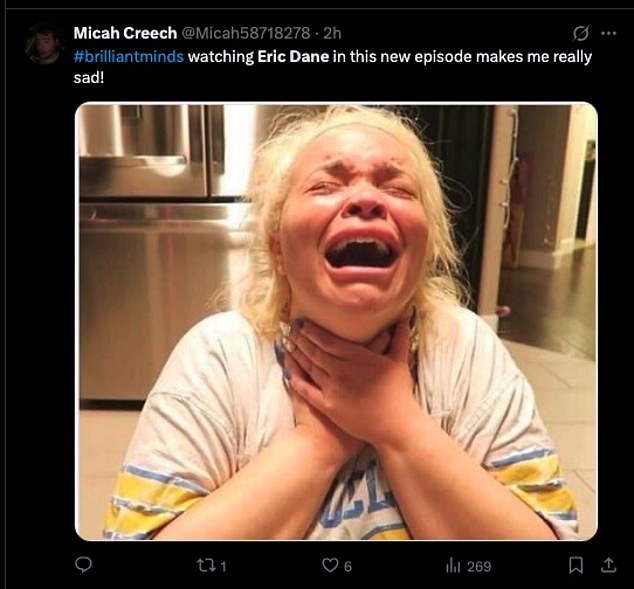The width and height of the screenshot is (634, 589).
Task: Click Micah Creech's profile avatar
Action: pos(45,43)
